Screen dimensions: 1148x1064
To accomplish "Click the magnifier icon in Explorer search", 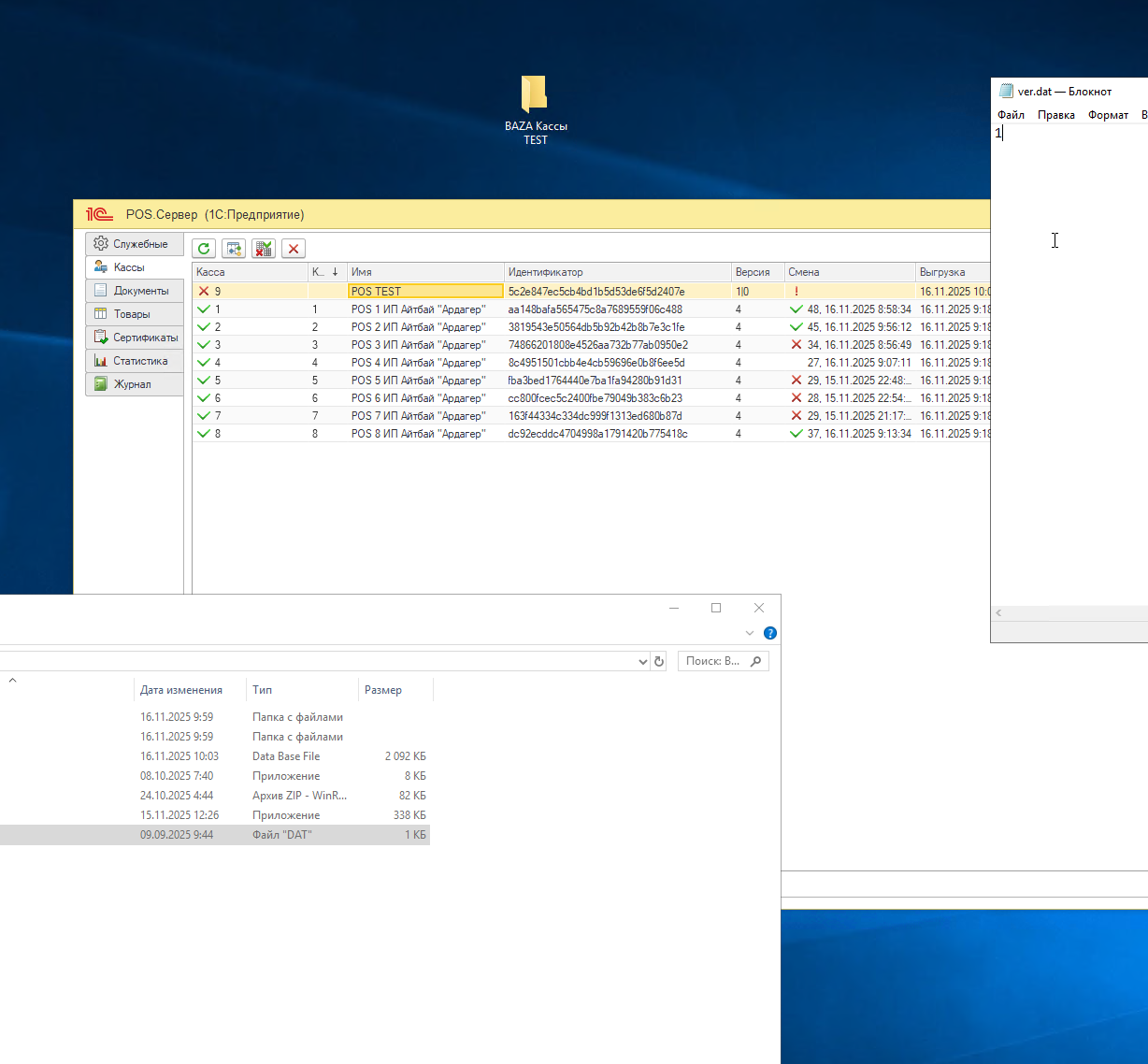I will (x=756, y=661).
